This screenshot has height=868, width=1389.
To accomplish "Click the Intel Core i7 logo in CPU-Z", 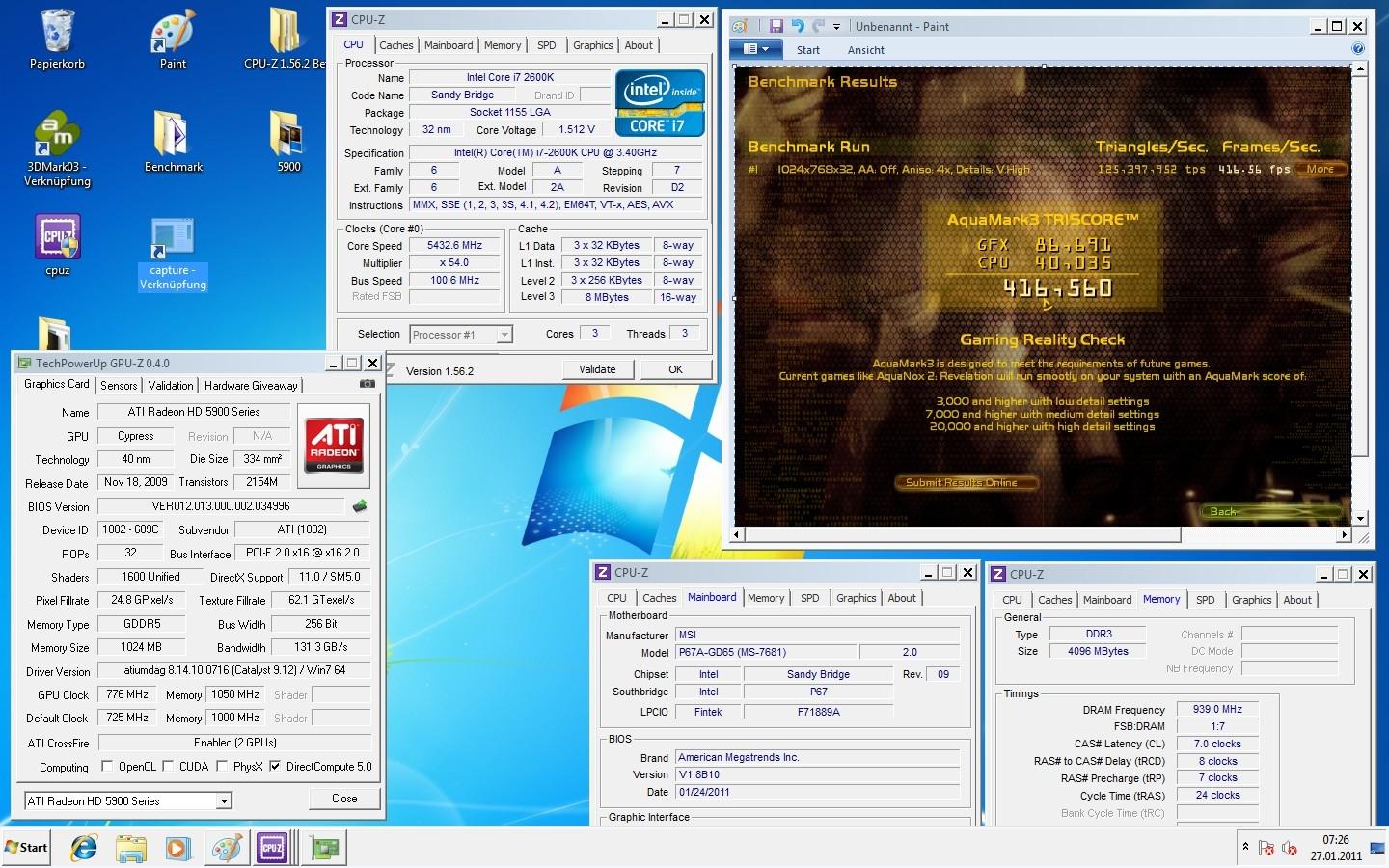I will coord(660,102).
